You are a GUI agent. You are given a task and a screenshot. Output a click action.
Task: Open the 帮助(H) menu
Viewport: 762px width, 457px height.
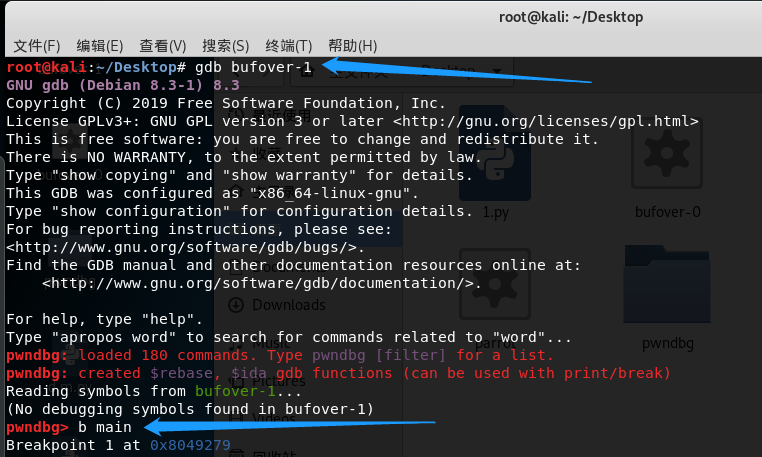click(352, 46)
